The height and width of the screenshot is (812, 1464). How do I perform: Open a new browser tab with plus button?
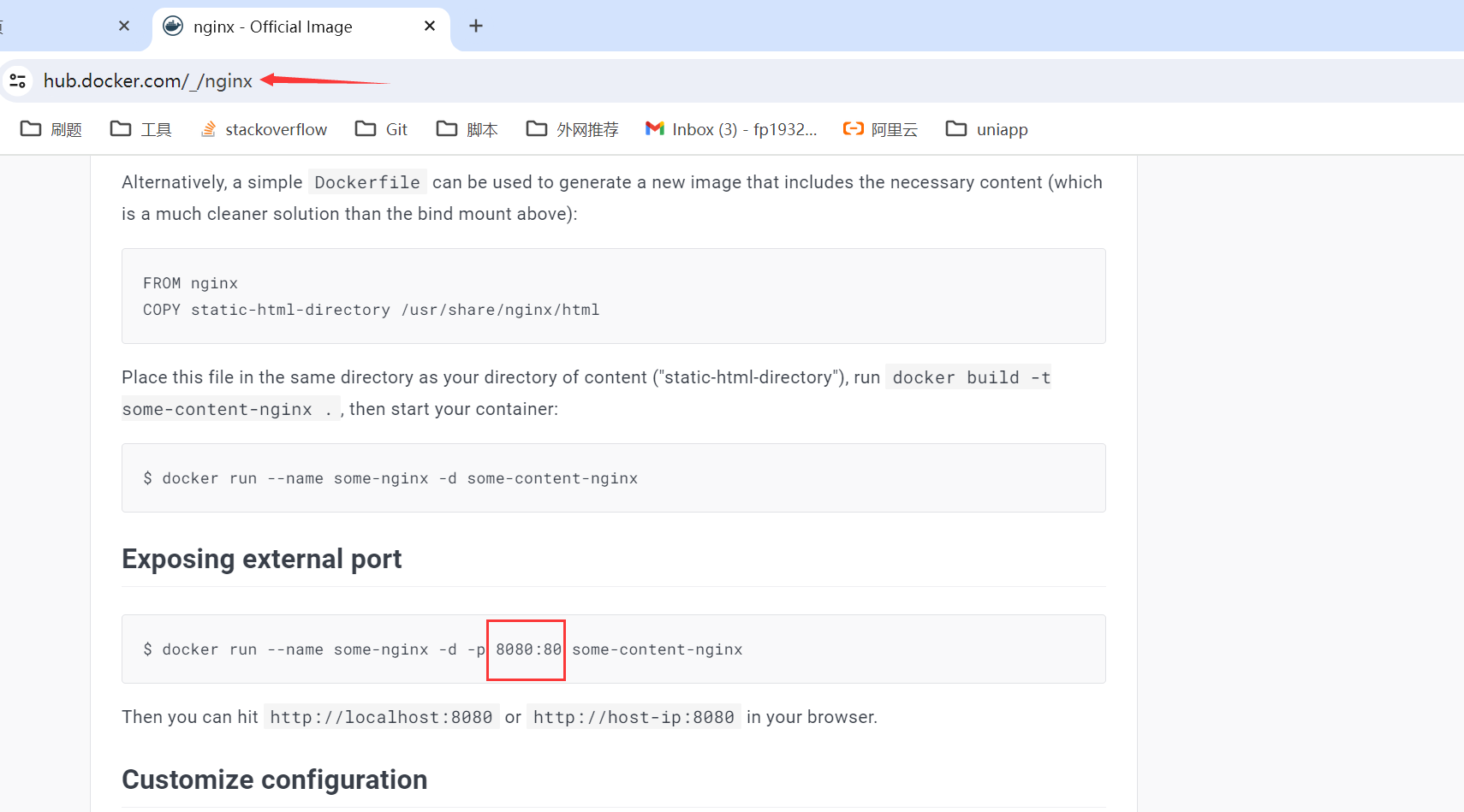tap(476, 26)
